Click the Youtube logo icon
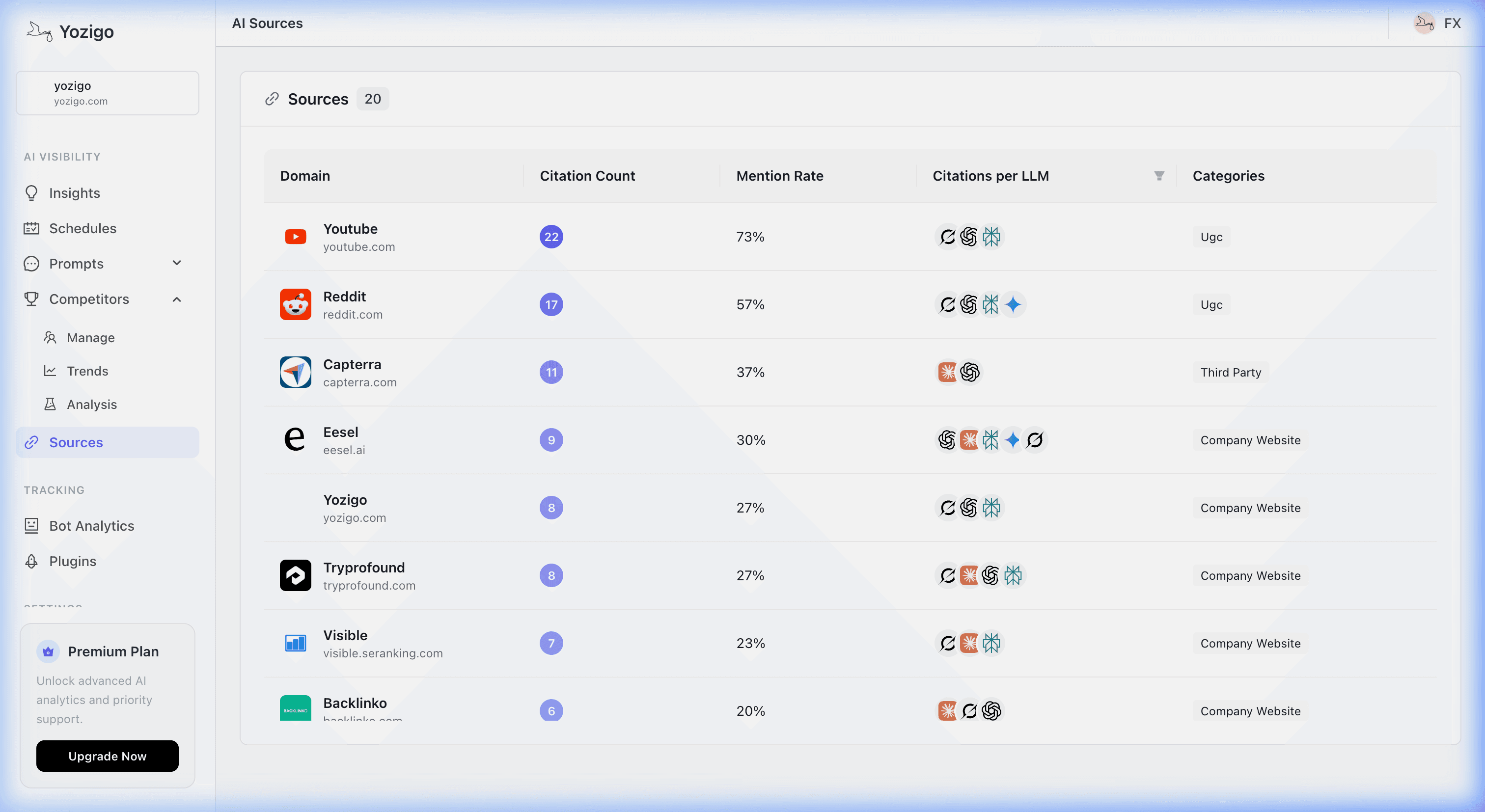 tap(295, 237)
